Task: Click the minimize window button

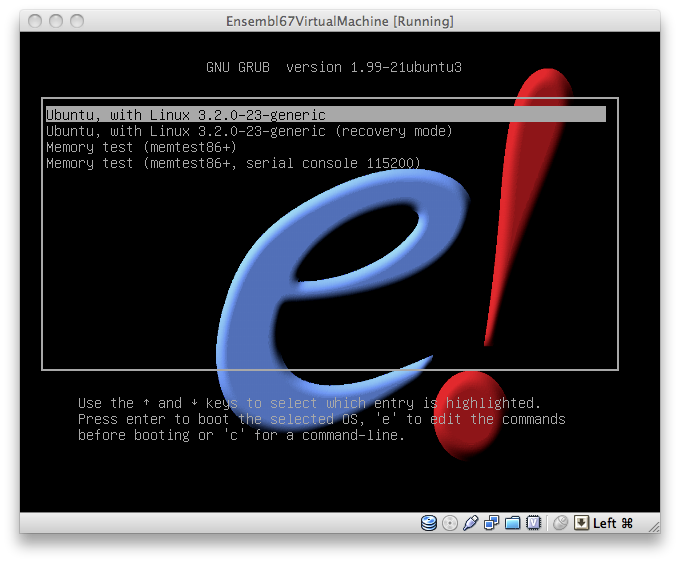Action: pyautogui.click(x=56, y=21)
